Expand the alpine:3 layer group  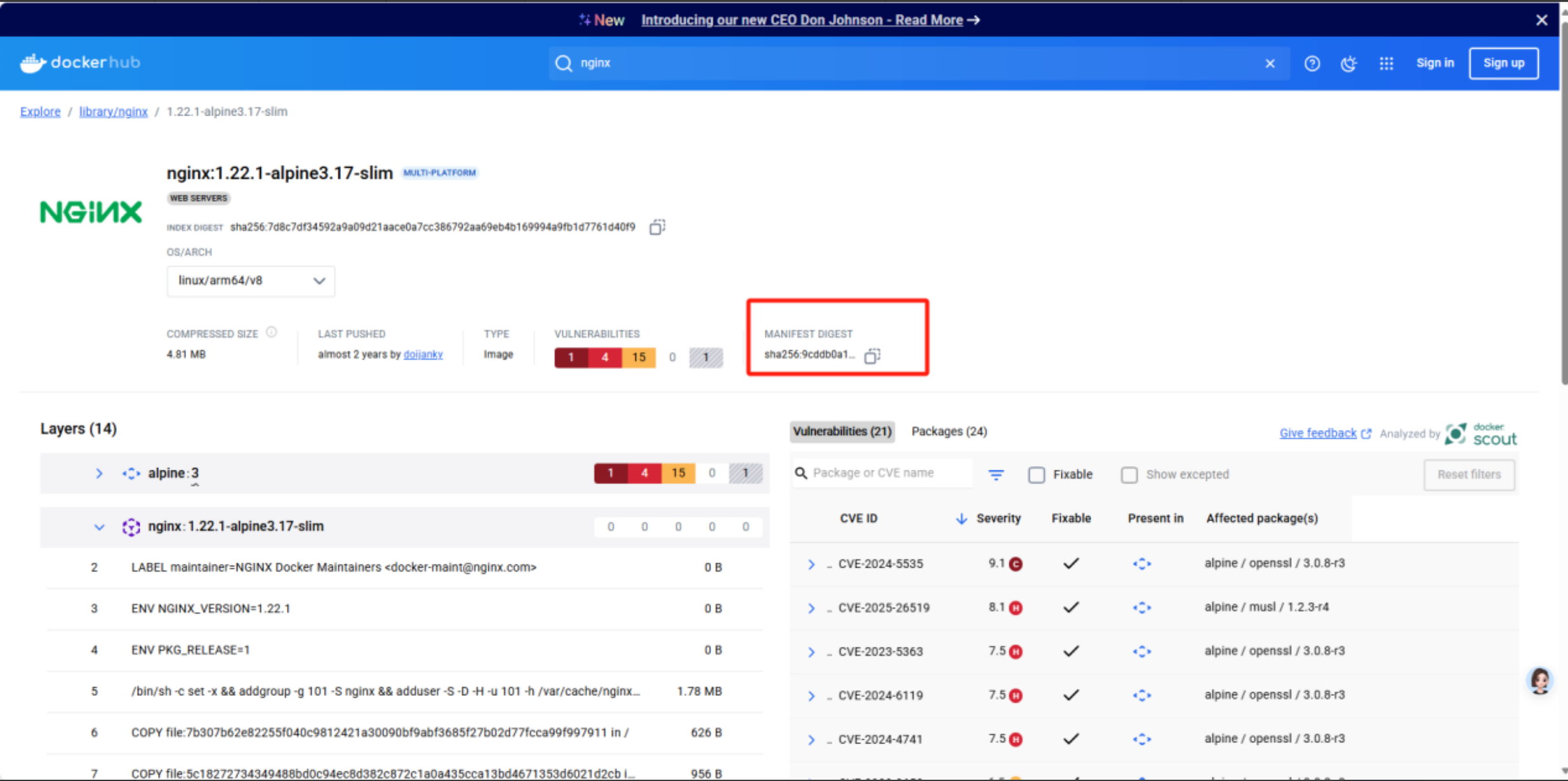click(x=99, y=474)
